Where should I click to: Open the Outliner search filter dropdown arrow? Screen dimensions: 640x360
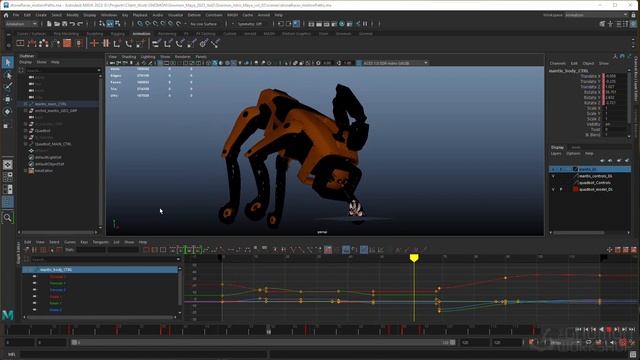99,70
